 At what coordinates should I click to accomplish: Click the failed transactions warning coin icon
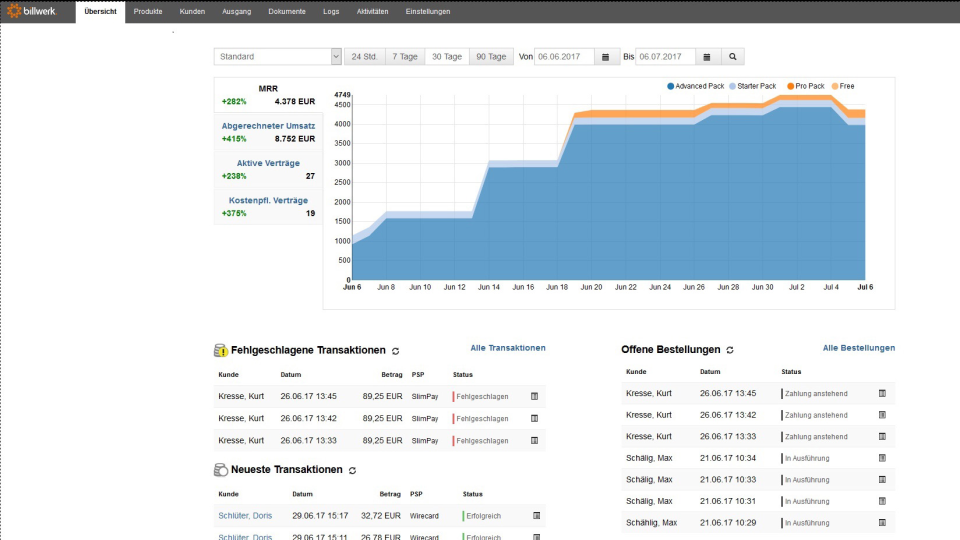[220, 350]
